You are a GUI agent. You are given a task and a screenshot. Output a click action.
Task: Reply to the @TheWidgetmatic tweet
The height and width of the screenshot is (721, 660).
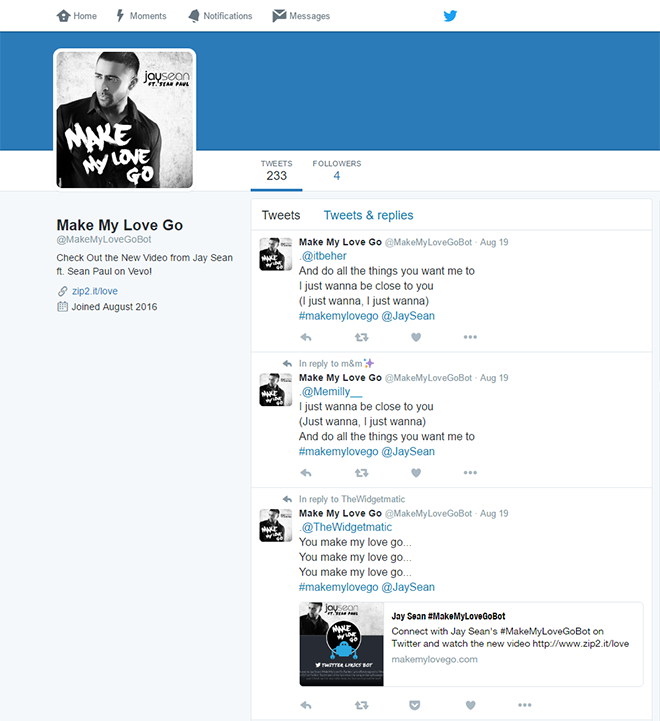[306, 705]
